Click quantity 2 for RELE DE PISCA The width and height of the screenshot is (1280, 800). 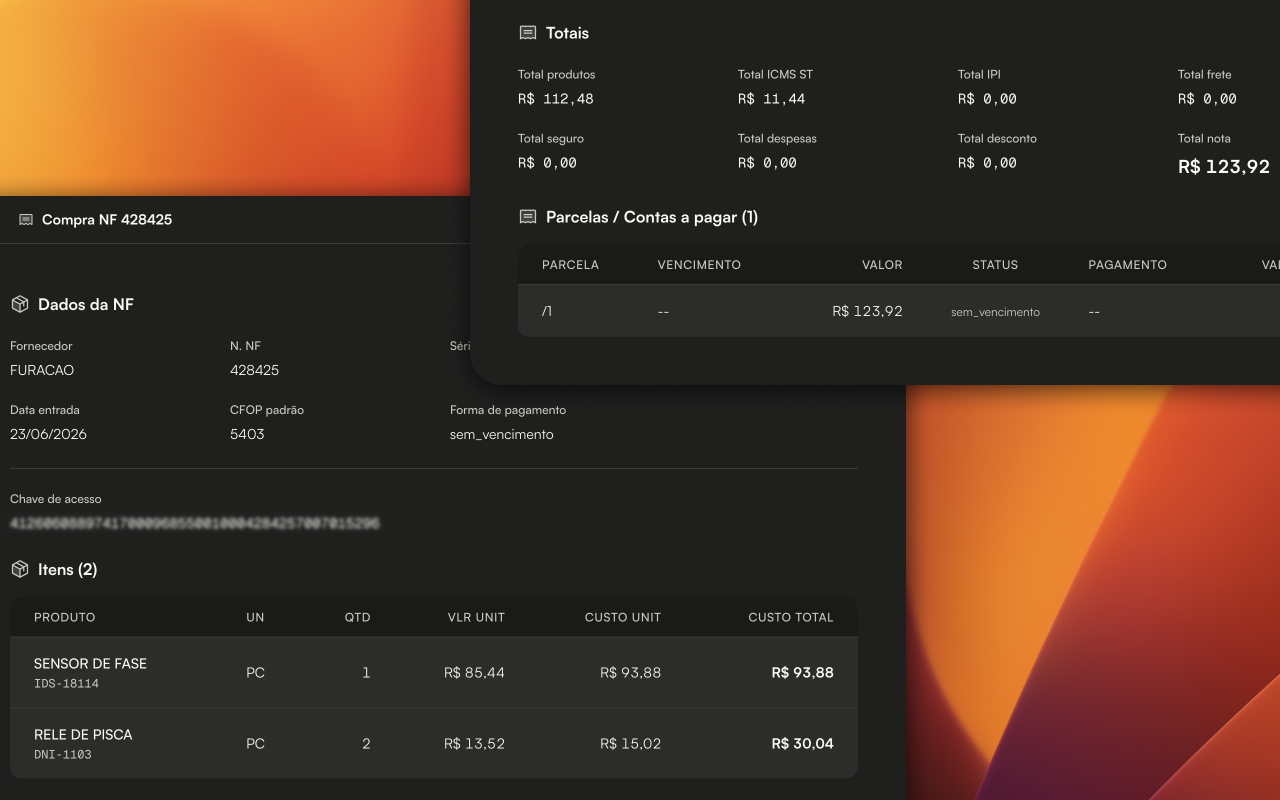tap(366, 744)
